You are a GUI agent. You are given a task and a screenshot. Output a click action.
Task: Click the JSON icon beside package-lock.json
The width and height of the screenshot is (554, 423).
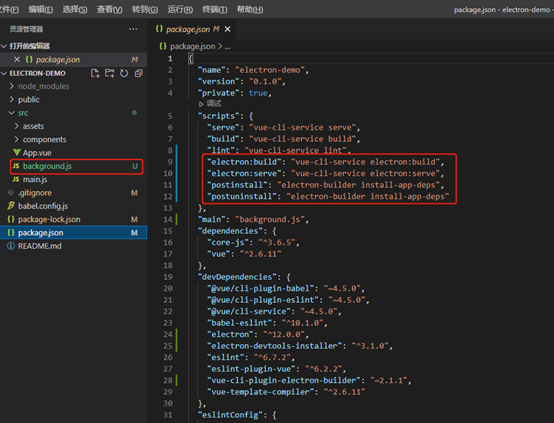tap(11, 219)
